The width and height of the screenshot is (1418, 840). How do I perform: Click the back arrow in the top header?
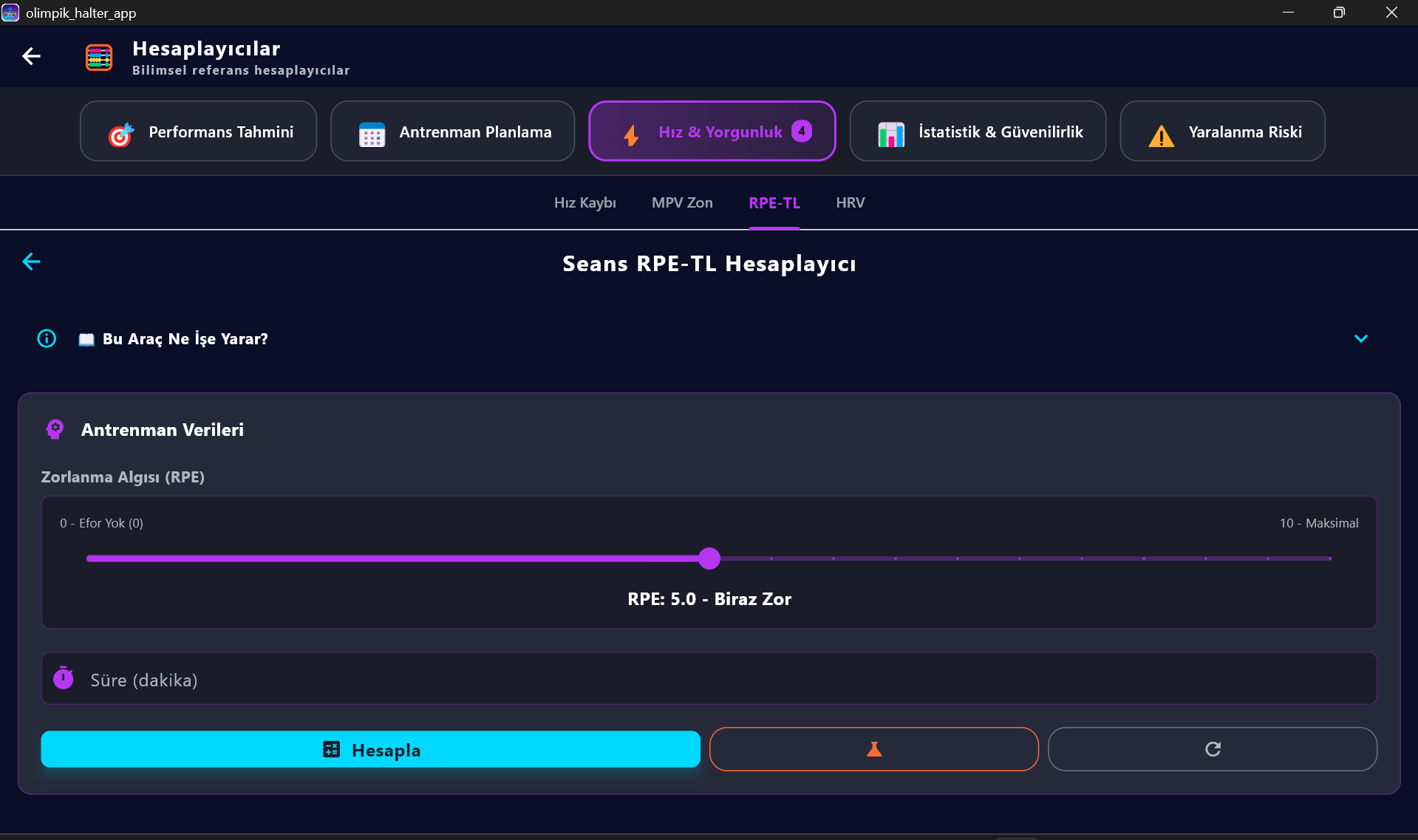(31, 56)
